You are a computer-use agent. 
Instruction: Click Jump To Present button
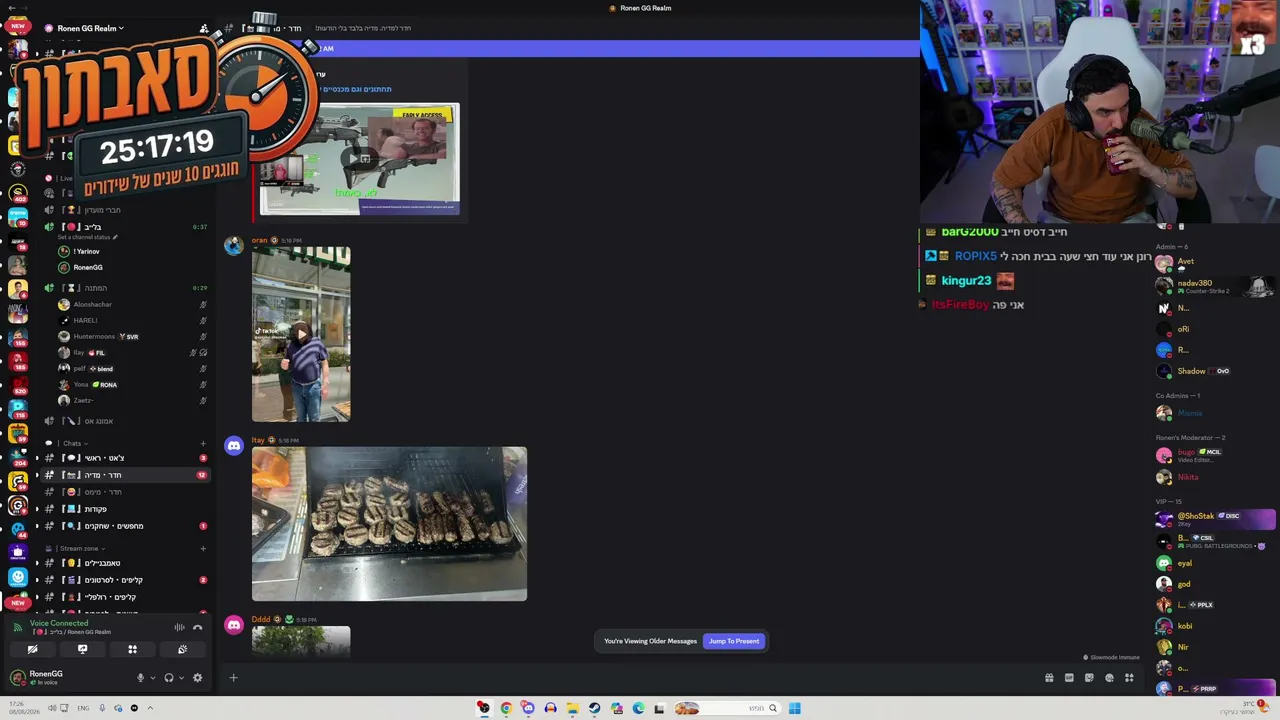pos(734,641)
